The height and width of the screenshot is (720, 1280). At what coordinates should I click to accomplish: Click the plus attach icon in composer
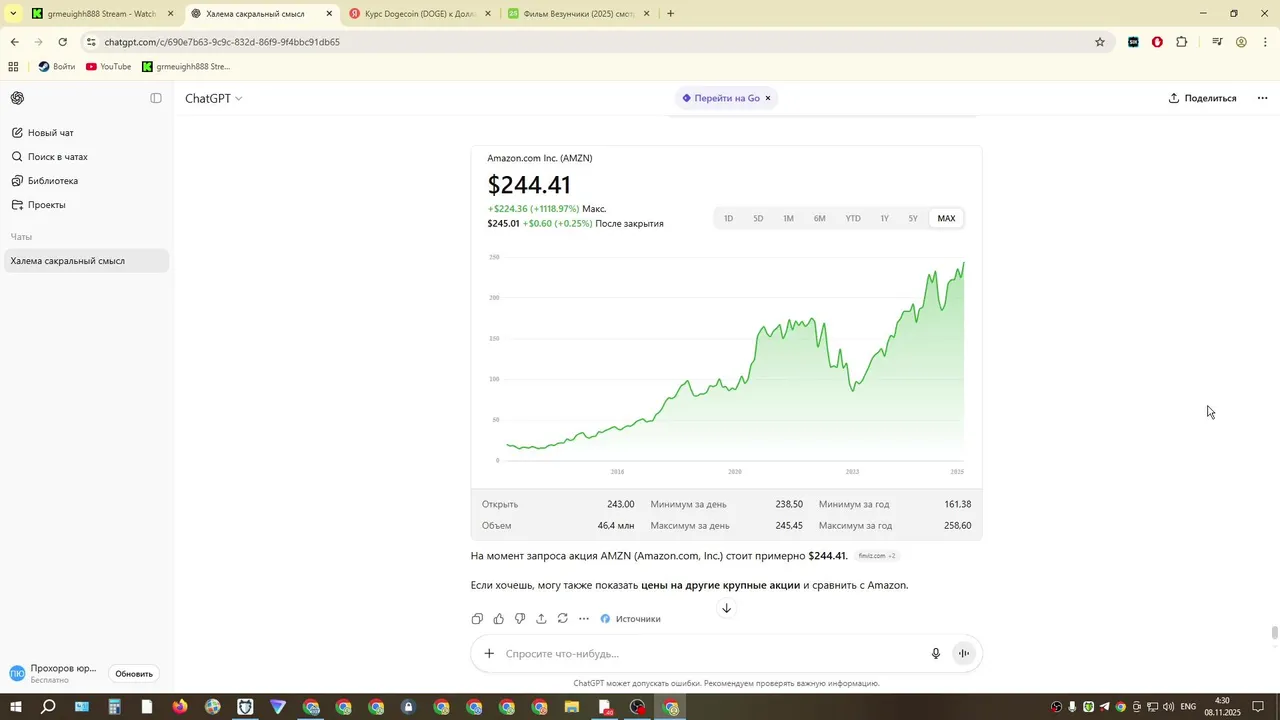click(x=489, y=654)
